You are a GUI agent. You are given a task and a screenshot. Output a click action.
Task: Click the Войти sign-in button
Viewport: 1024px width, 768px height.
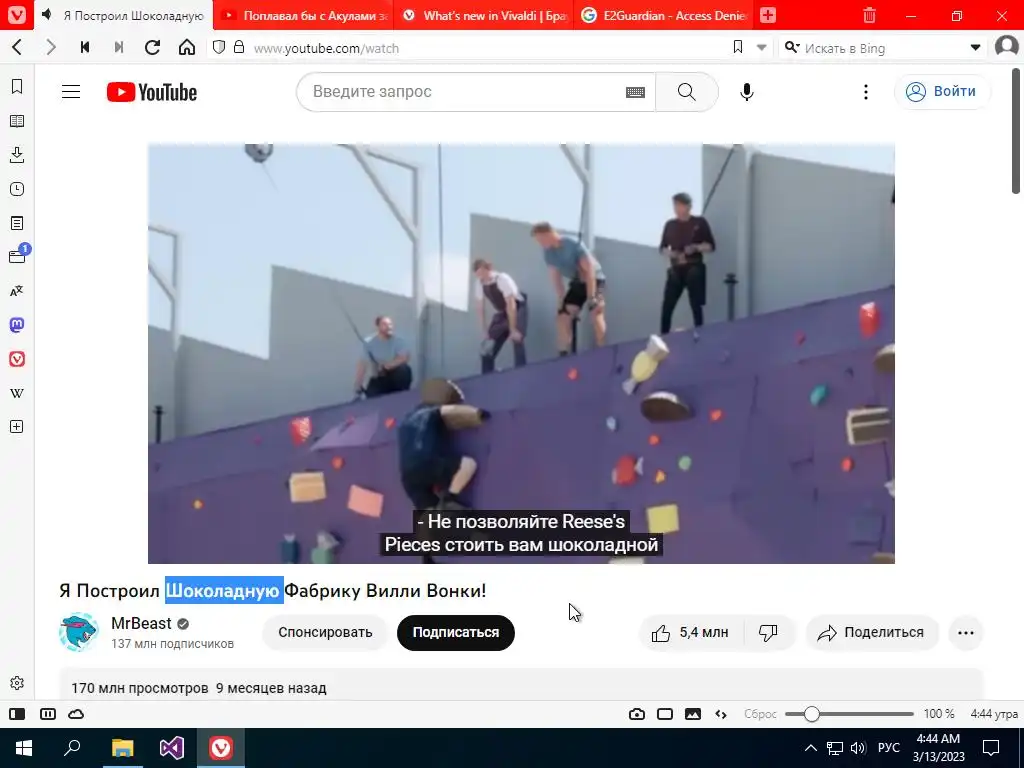point(942,91)
